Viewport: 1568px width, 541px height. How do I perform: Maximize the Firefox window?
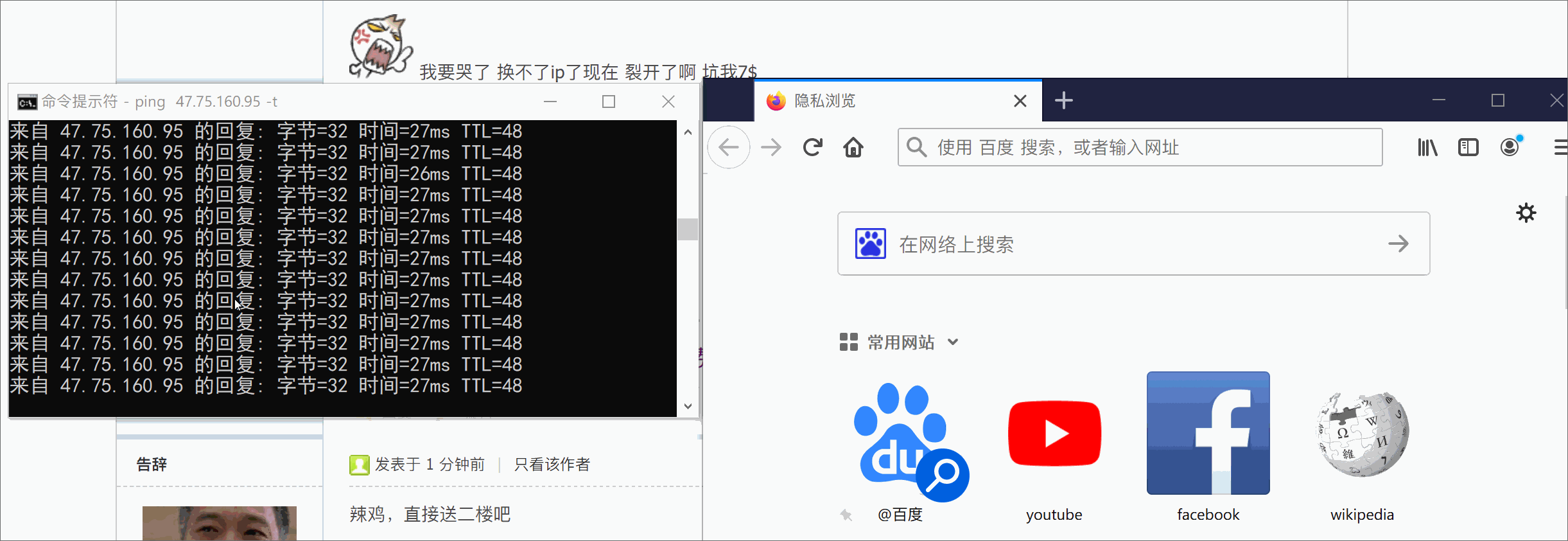click(x=1498, y=100)
